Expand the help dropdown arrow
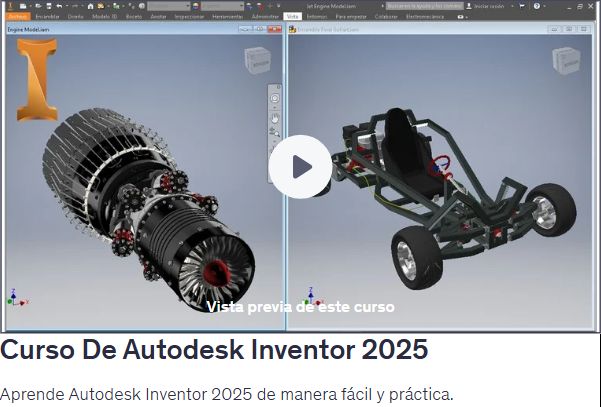The height and width of the screenshot is (407, 601). click(545, 6)
